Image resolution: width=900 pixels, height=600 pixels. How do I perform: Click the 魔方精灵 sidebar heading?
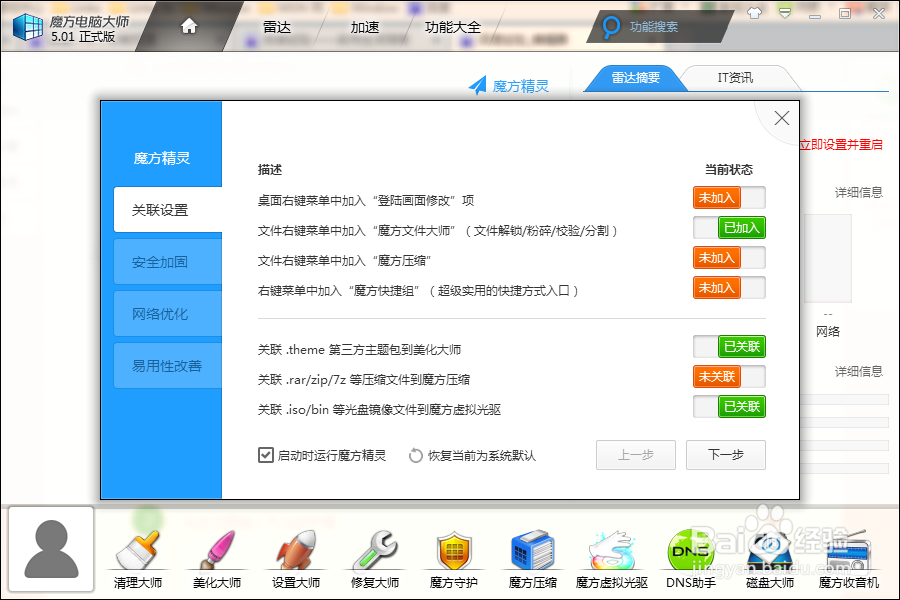click(161, 158)
